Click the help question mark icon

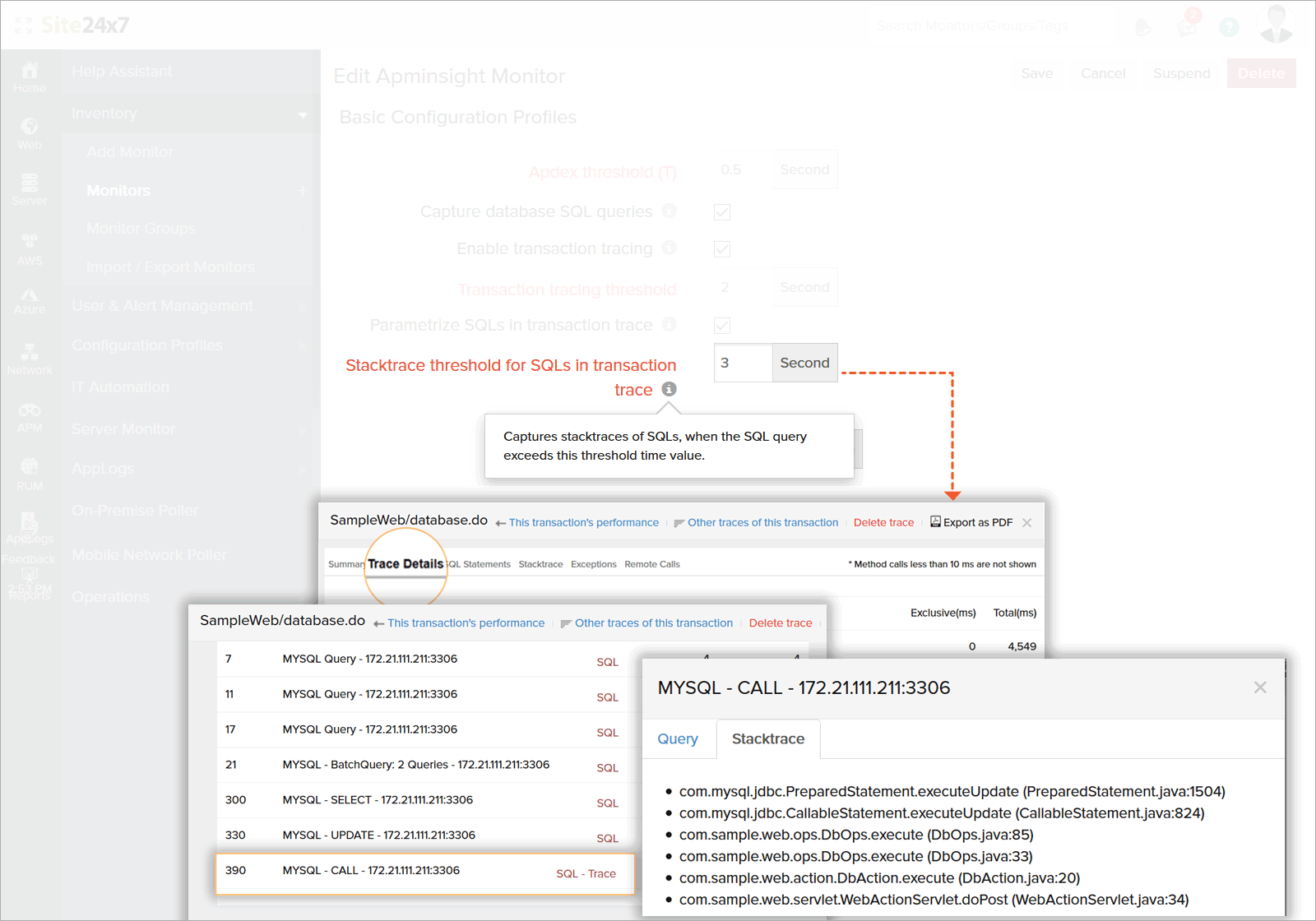click(x=1229, y=27)
